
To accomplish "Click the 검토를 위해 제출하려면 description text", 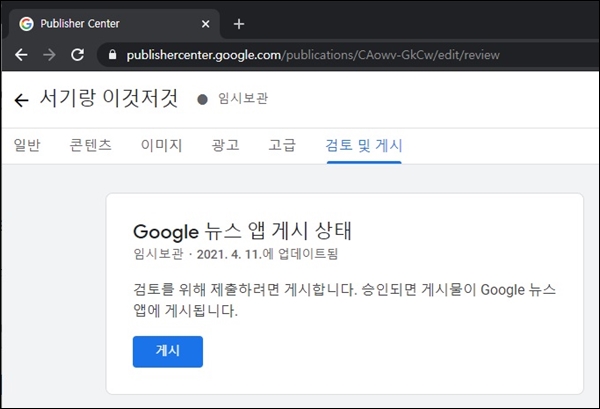I will [x=344, y=300].
